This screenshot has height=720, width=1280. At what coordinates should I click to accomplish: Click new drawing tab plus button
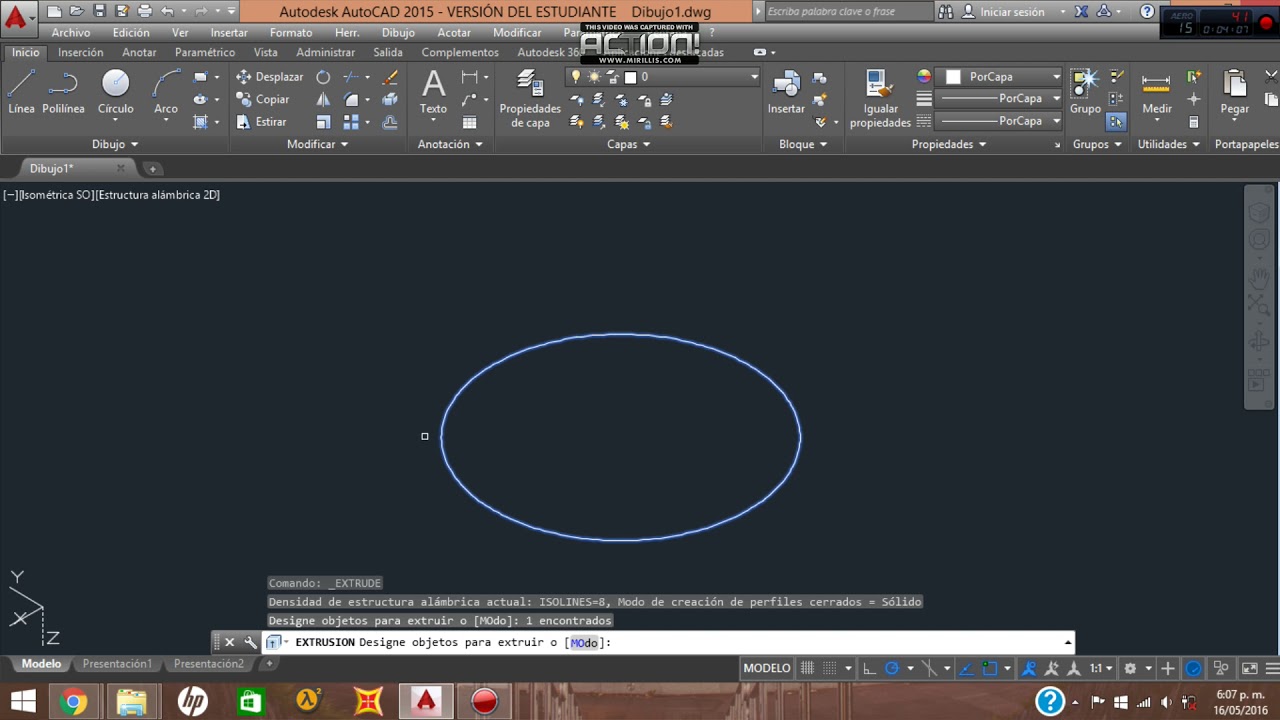point(153,168)
